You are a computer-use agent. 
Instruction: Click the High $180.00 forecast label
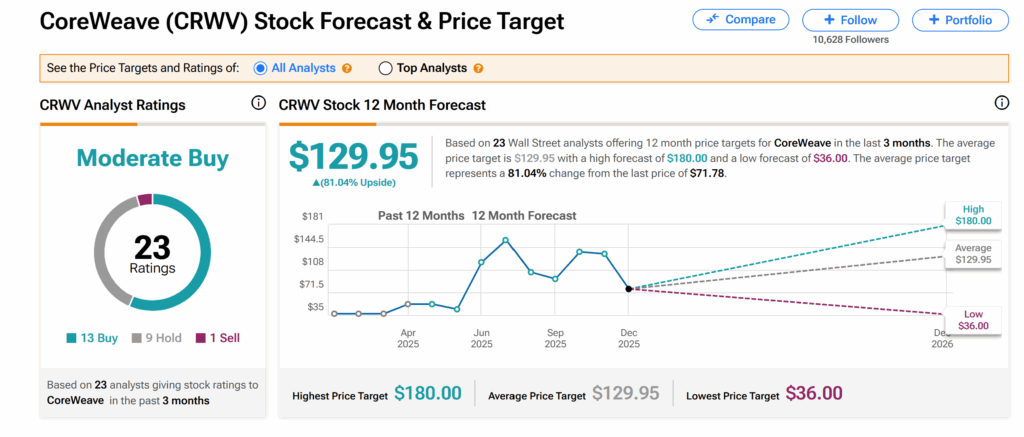pos(972,215)
